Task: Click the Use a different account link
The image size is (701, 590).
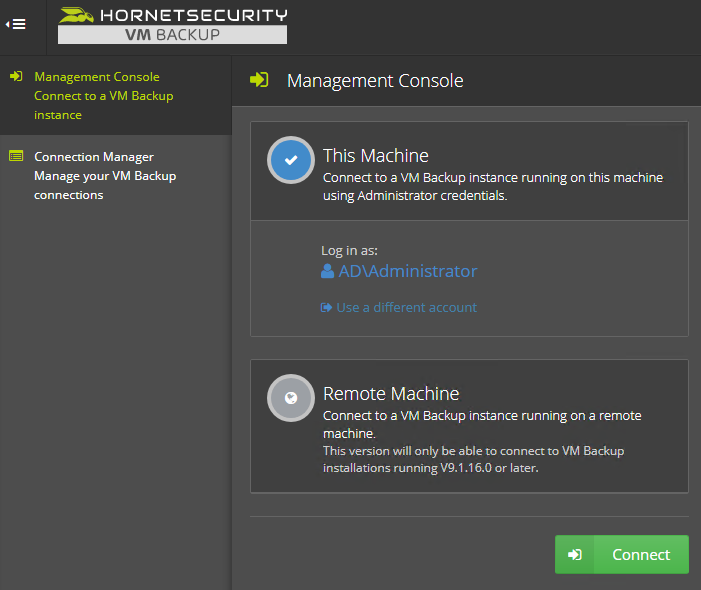Action: 406,308
